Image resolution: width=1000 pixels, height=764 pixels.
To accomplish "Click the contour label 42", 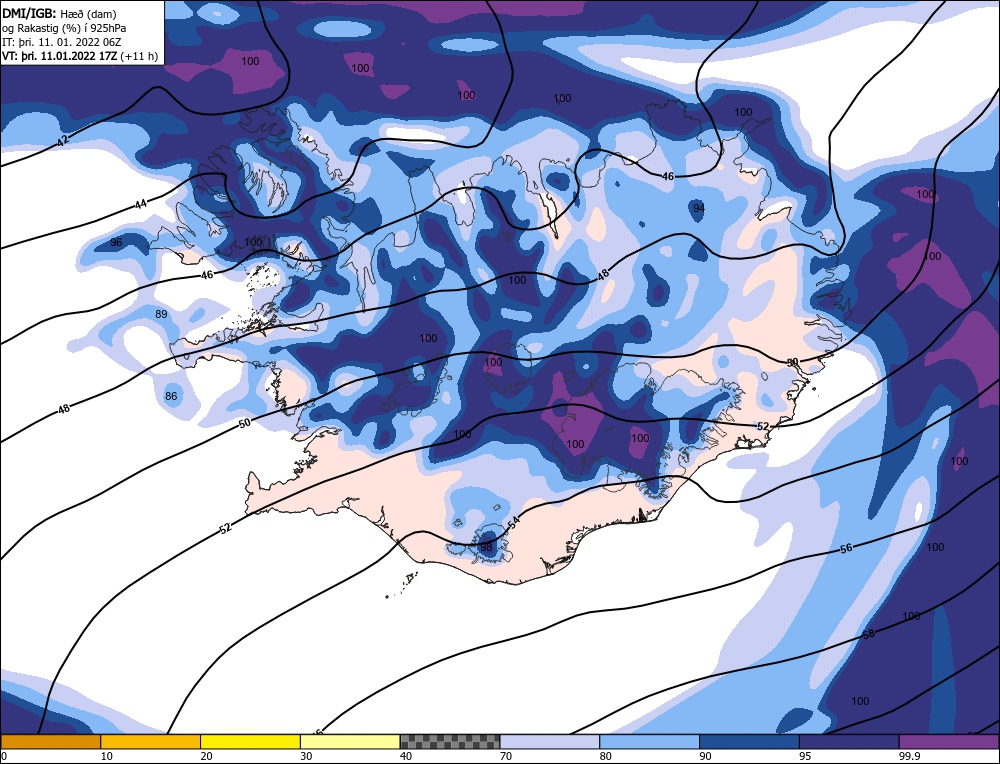I will click(x=62, y=141).
